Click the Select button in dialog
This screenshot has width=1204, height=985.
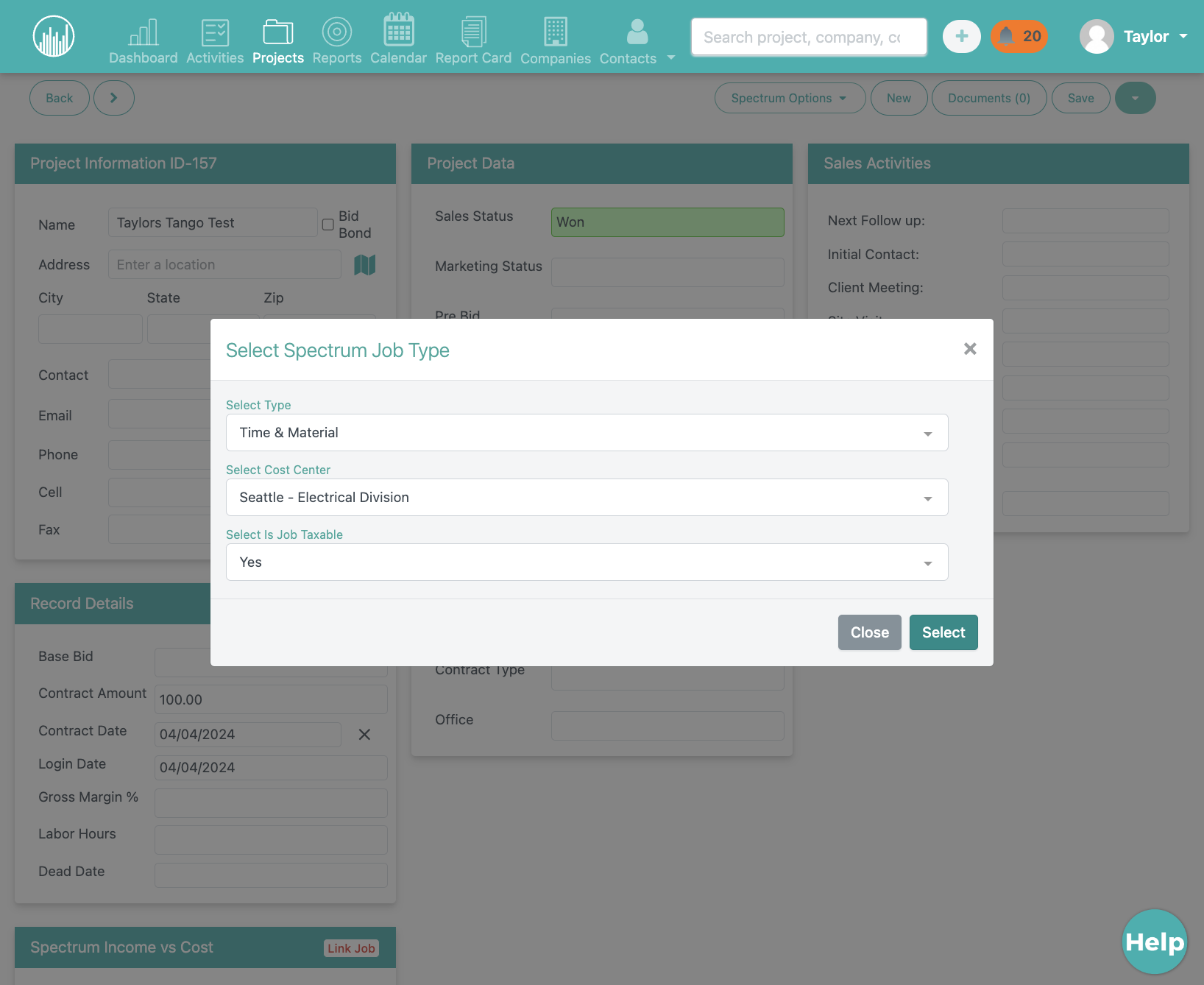[x=943, y=632]
